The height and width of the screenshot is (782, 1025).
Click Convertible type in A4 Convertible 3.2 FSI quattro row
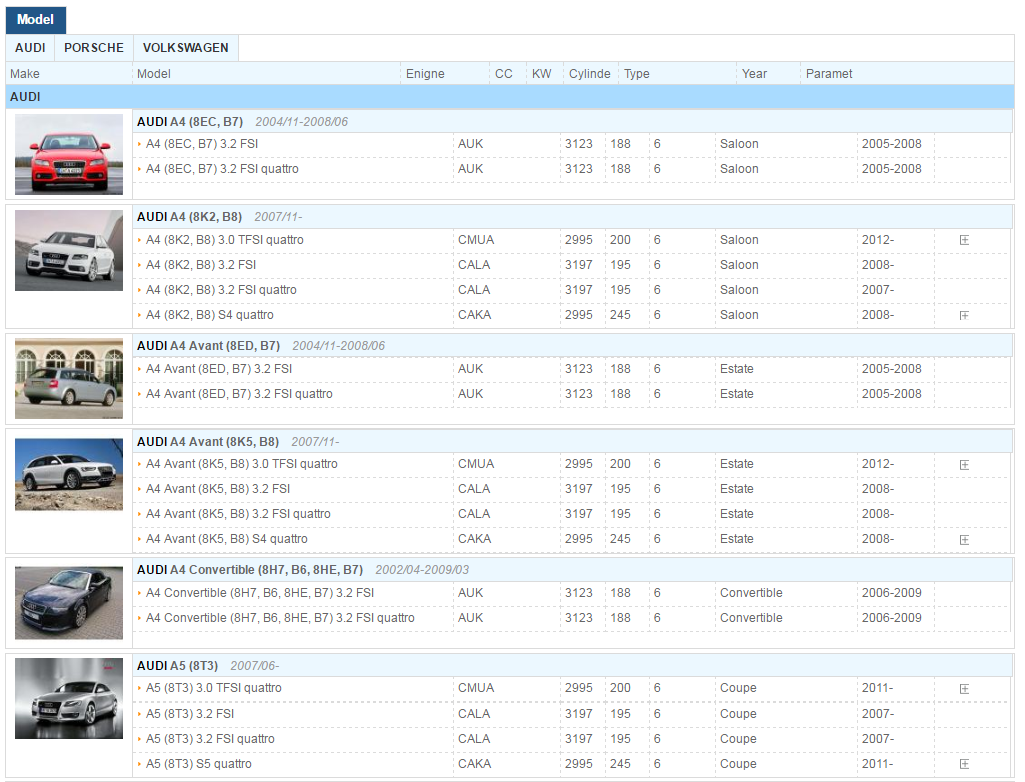[751, 618]
